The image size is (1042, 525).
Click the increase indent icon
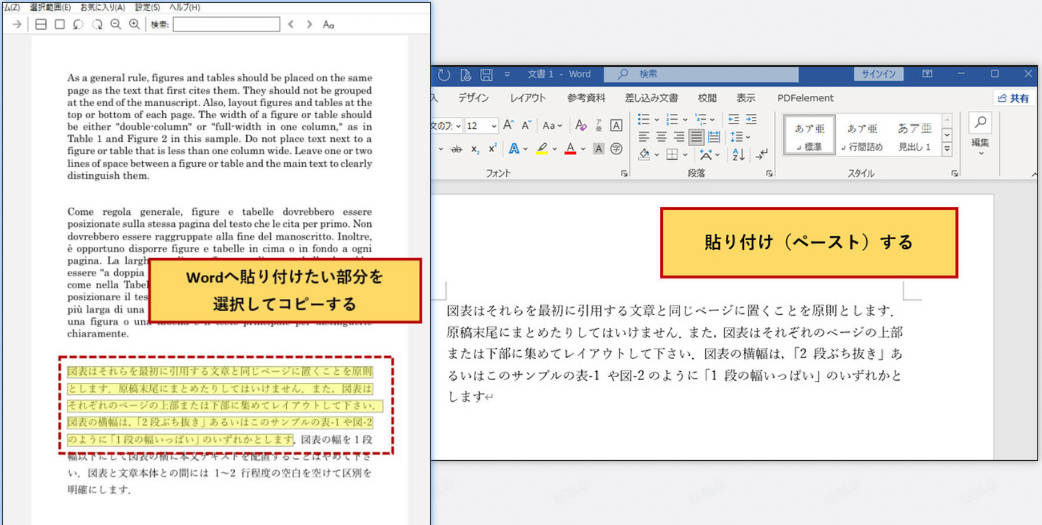coord(751,120)
